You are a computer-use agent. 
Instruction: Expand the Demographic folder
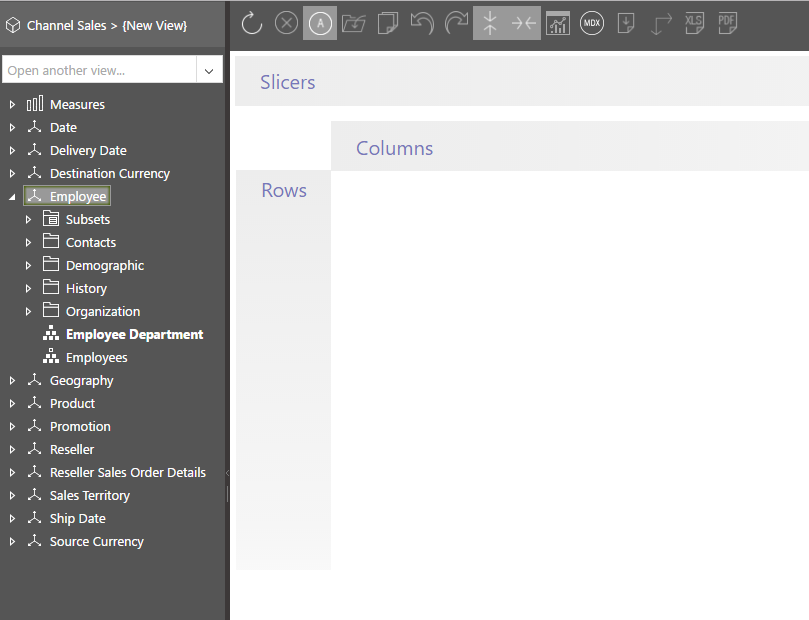[28, 266]
